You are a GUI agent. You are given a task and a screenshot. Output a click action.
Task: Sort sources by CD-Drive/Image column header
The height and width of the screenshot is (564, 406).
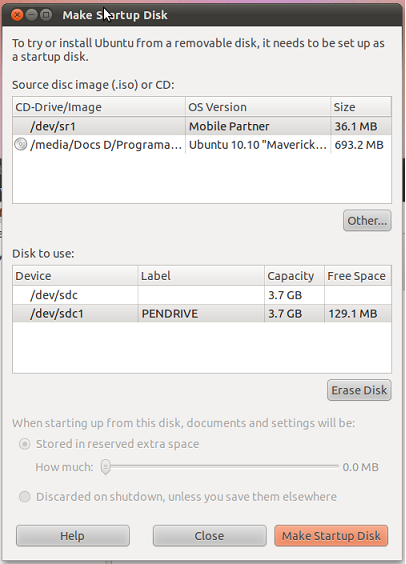point(99,107)
